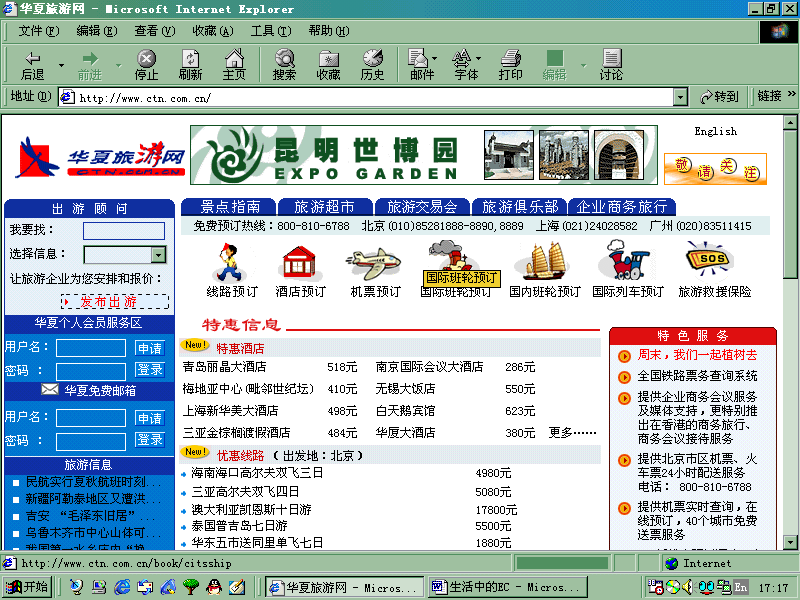Screen dimensions: 800x600
Task: Switch to the 旅游俱乐部 tab
Action: [x=520, y=207]
